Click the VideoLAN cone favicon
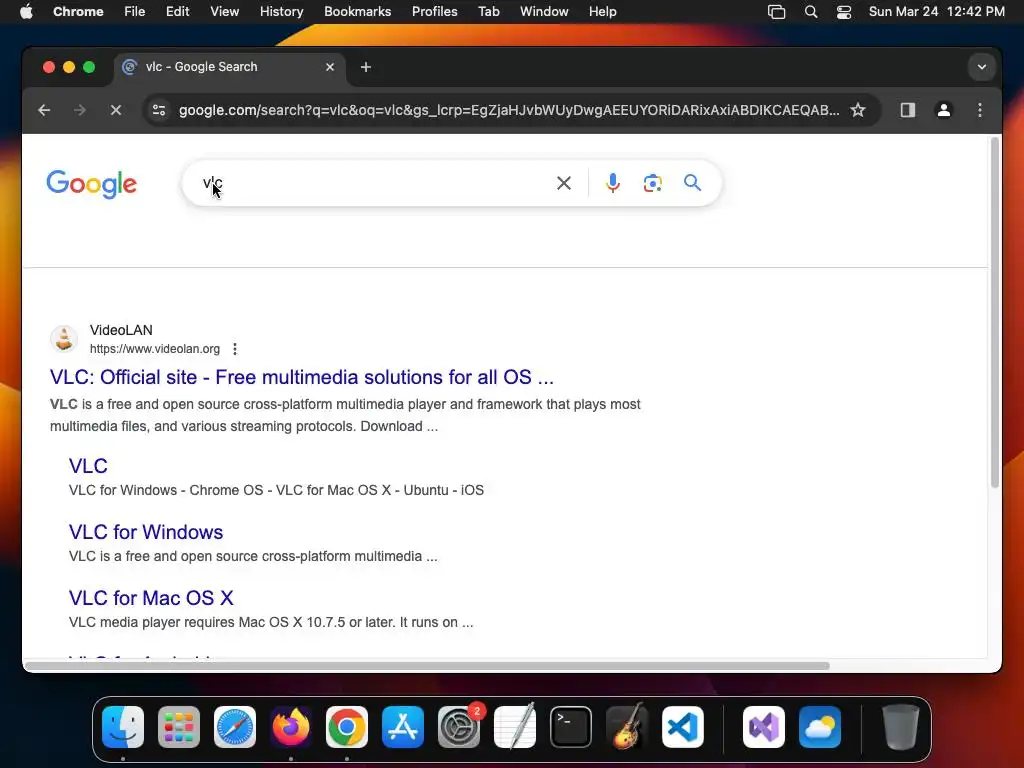The image size is (1024, 768). pos(64,339)
